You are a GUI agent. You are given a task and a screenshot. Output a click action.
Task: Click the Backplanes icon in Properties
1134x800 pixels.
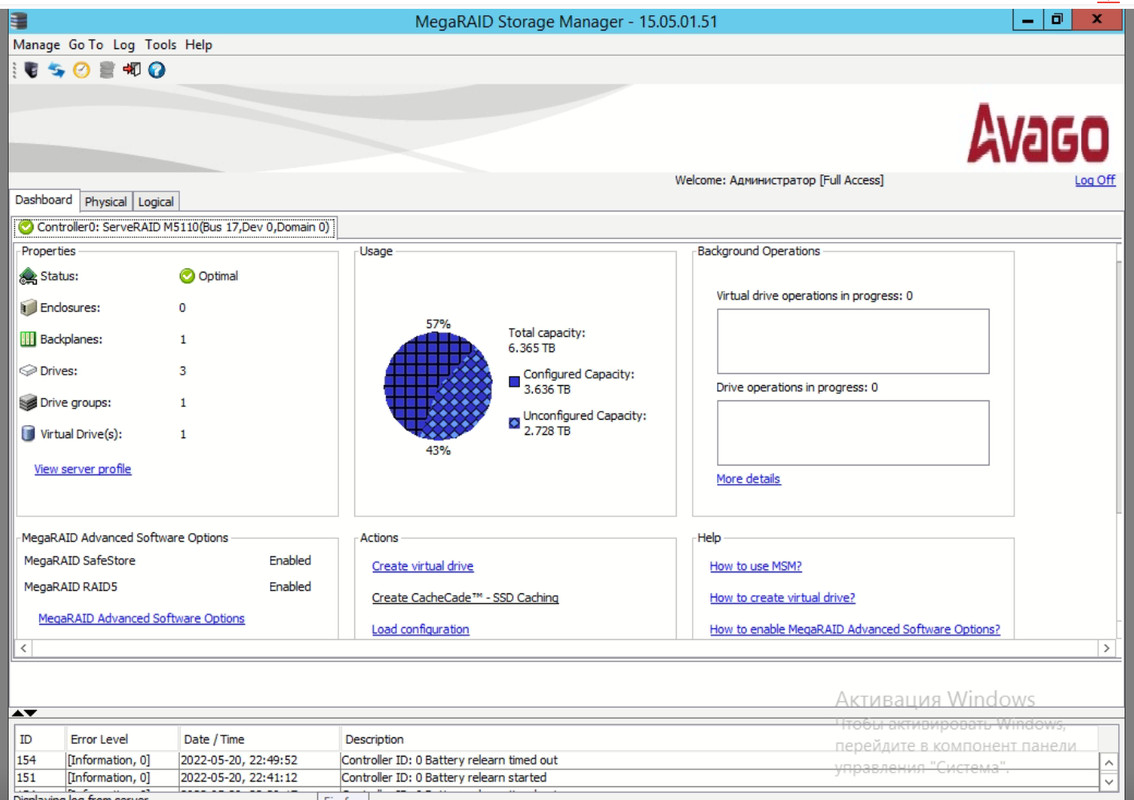click(28, 339)
